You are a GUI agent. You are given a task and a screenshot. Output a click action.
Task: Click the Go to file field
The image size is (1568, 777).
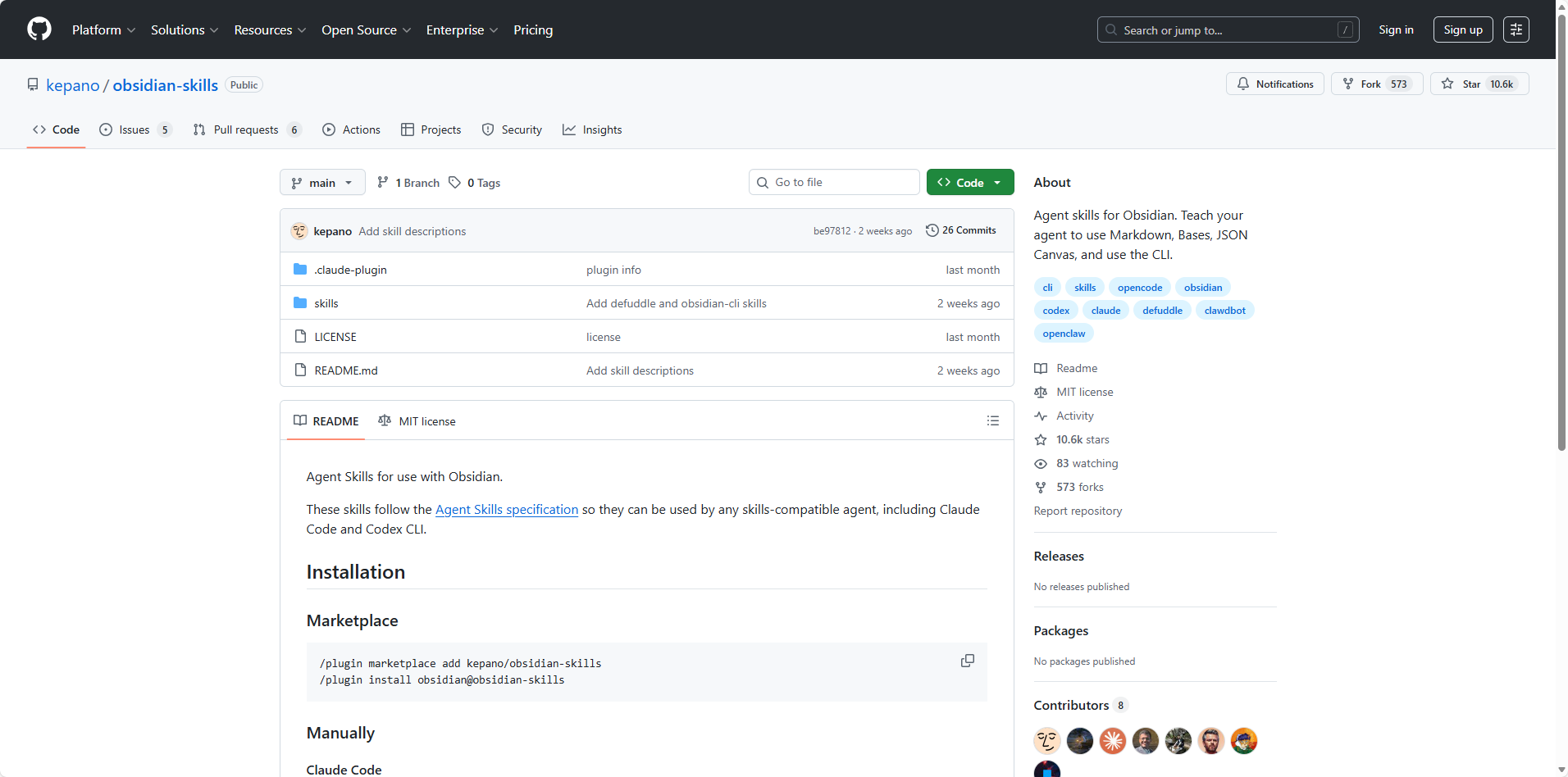coord(834,182)
